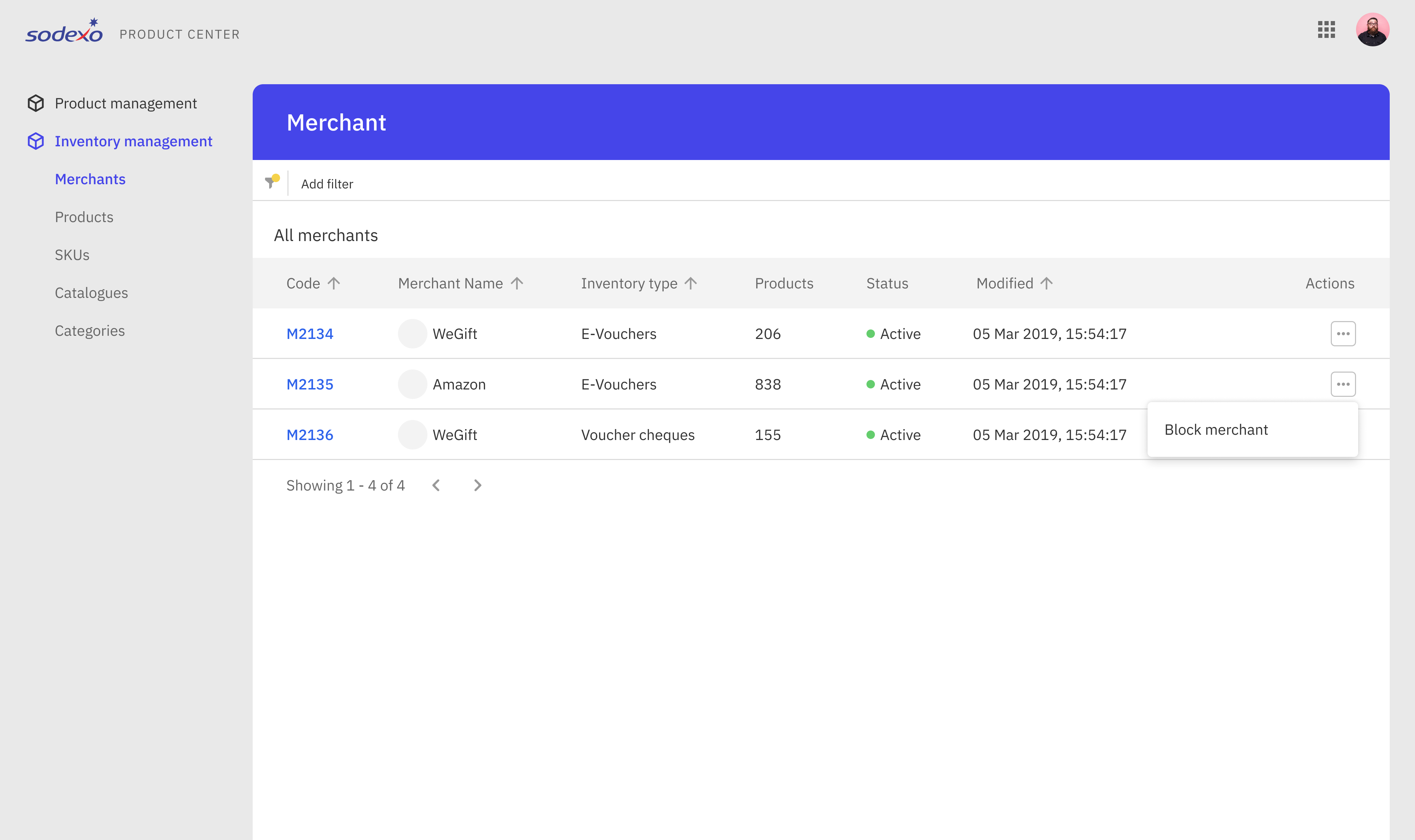Select Block merchant menu option
Viewport: 1415px width, 840px height.
1216,429
